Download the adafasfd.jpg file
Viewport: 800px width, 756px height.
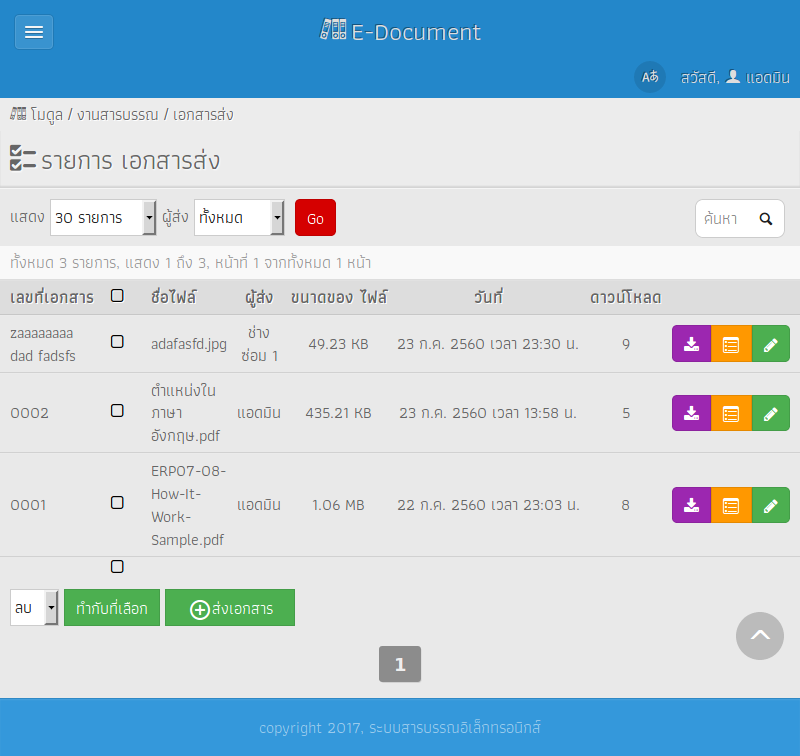click(691, 344)
